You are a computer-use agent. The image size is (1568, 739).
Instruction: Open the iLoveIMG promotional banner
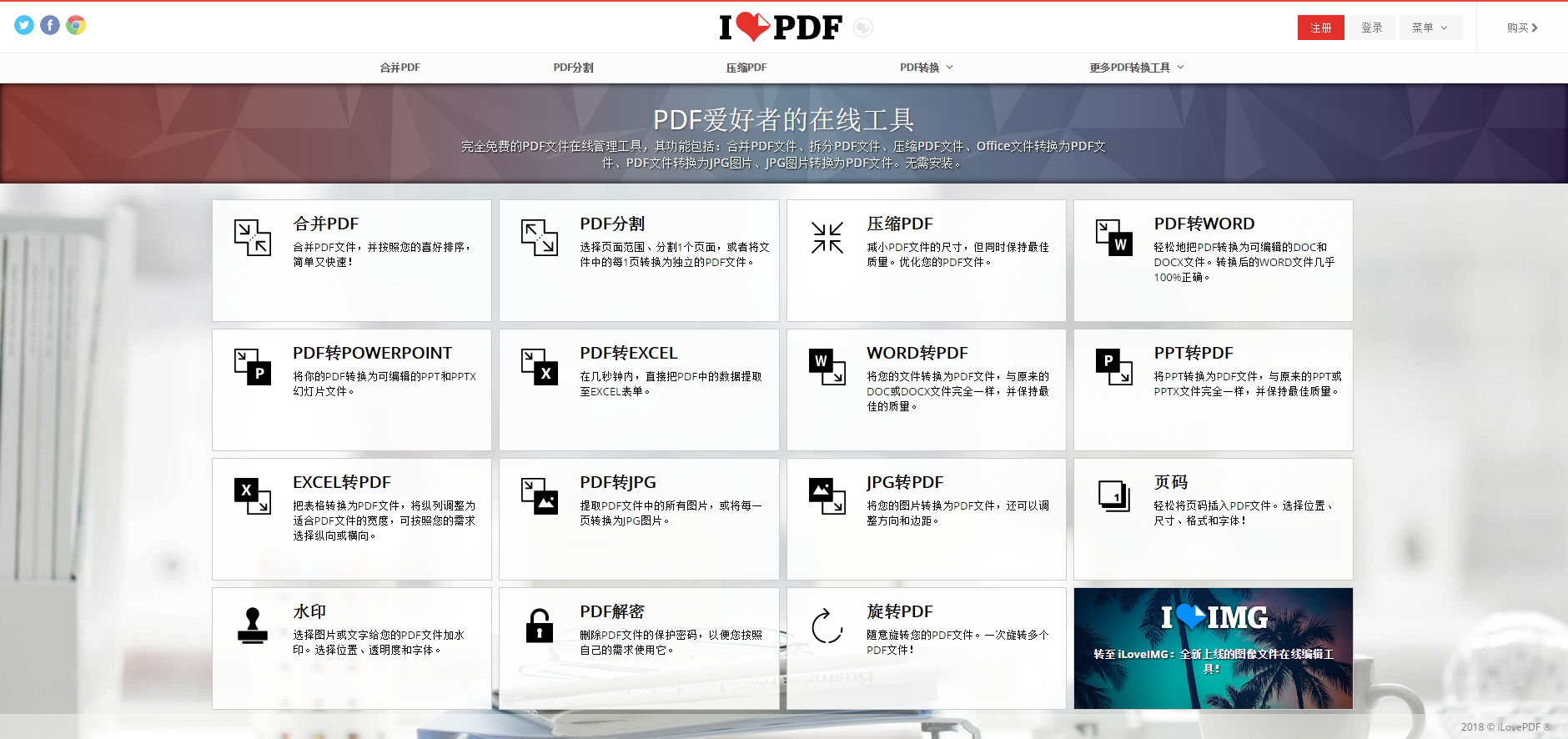[x=1214, y=649]
